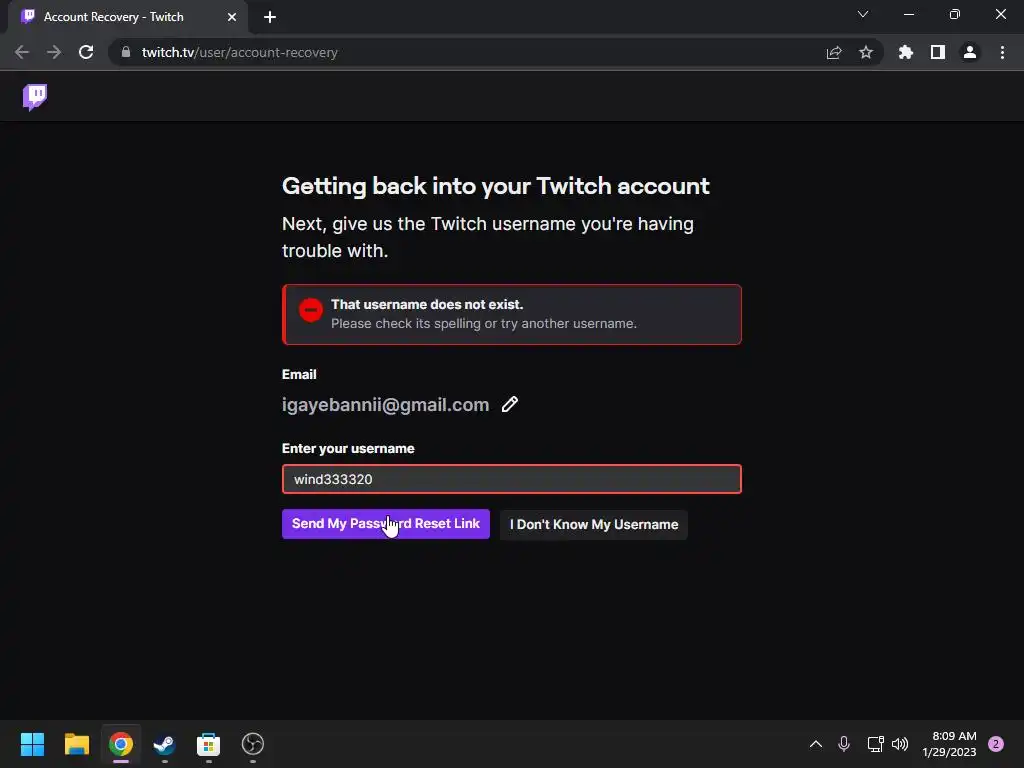
Task: Close the Chrome window
Action: tap(1000, 14)
